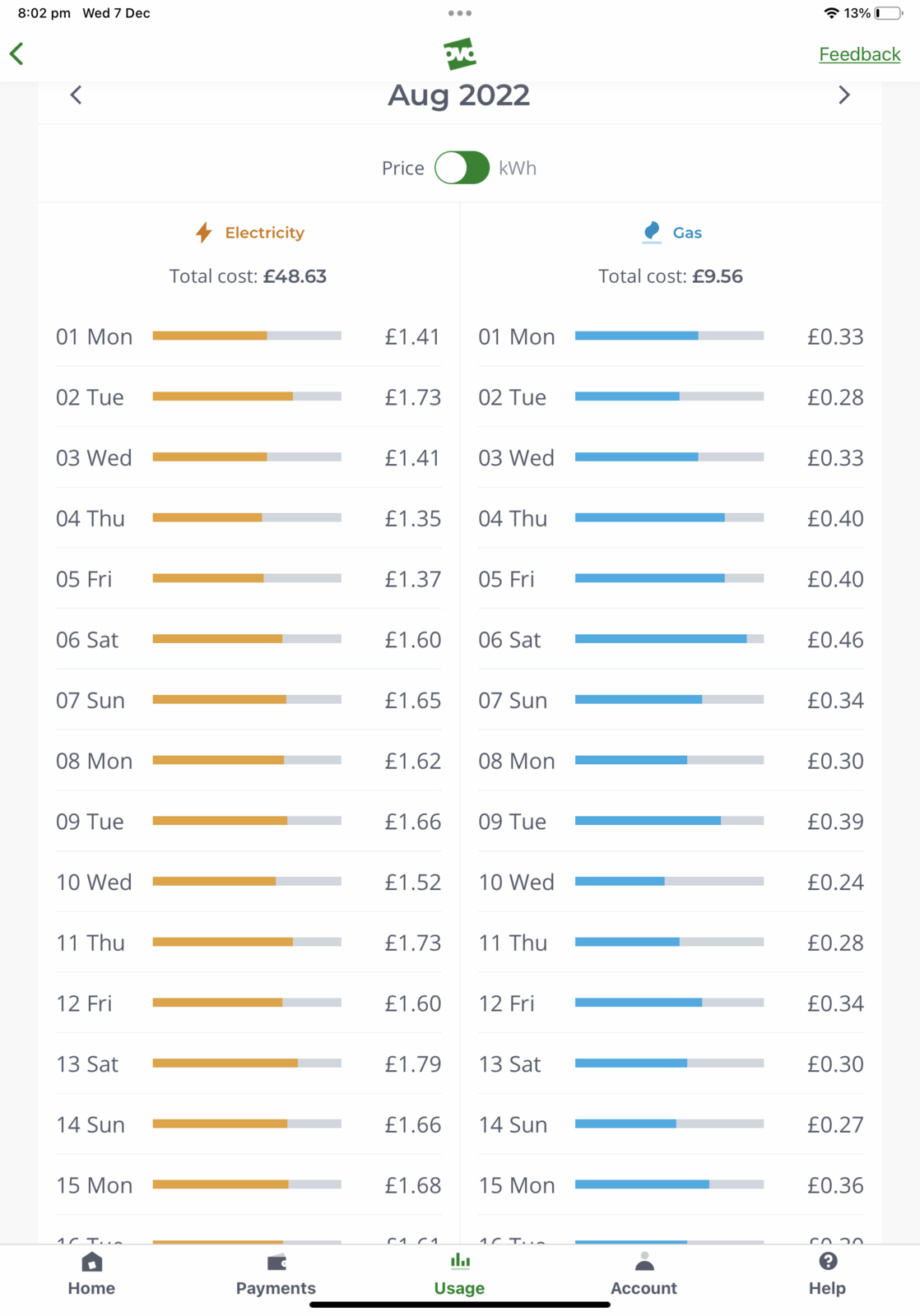Screen dimensions: 920x1316
Task: Toggle the Price/kWh switch
Action: [462, 168]
